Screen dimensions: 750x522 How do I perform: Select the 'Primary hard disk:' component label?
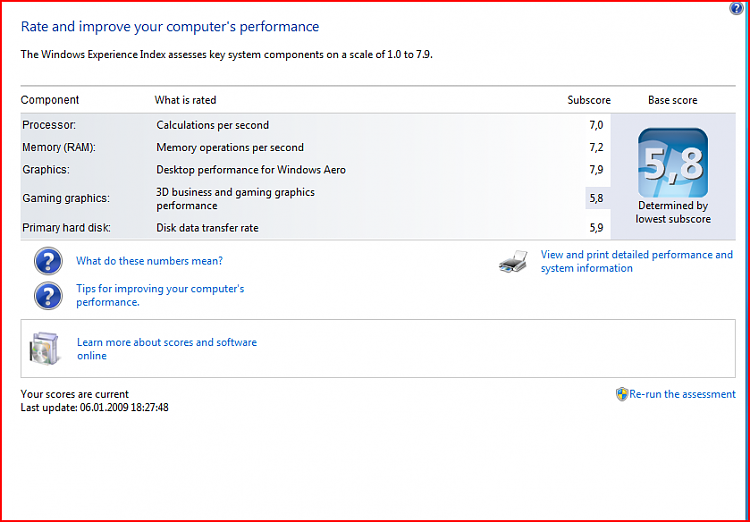(66, 228)
